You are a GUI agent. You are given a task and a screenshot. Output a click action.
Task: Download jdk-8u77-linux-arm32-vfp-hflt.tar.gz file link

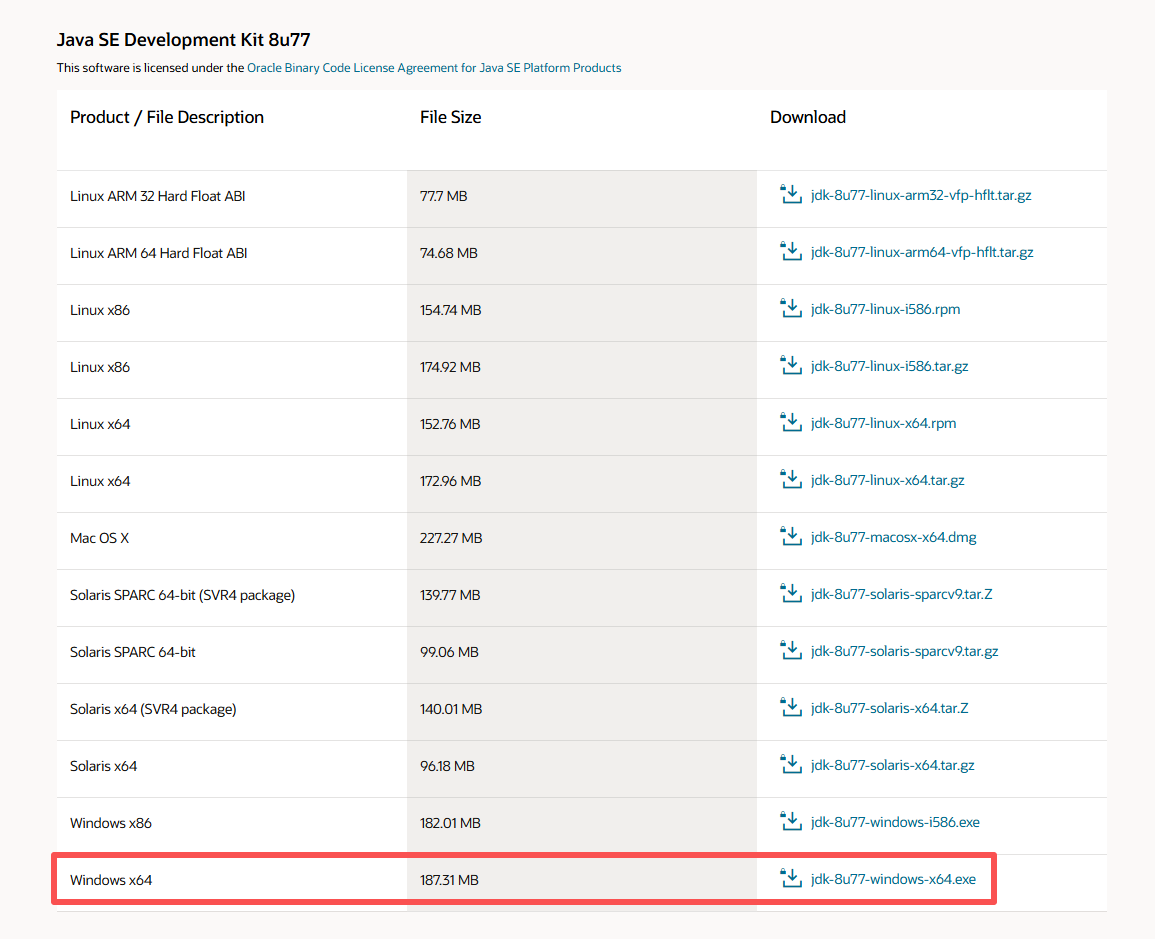[x=921, y=195]
